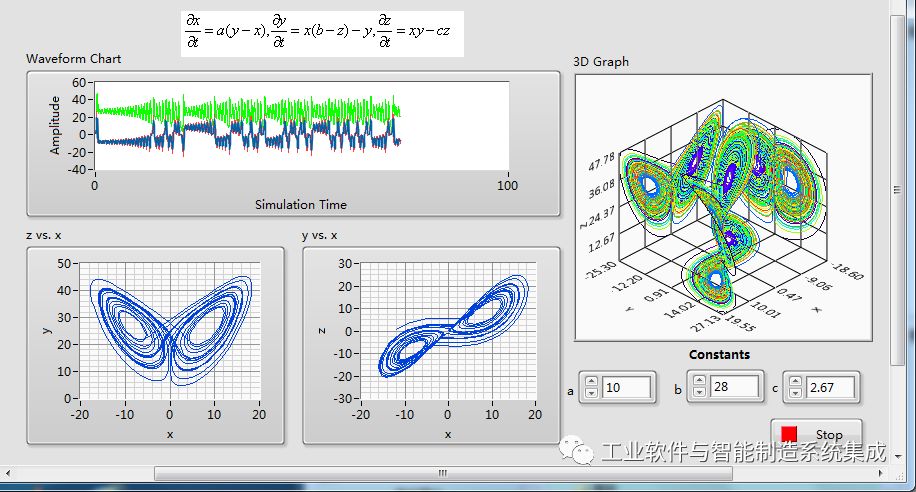Click the 100 value on Simulation Time axis

coord(507,185)
